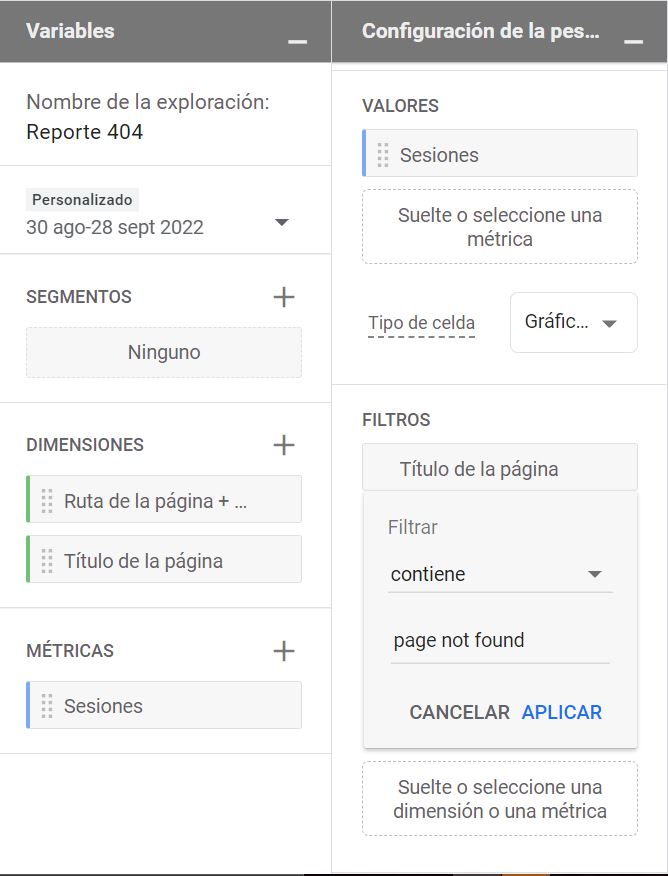668x876 pixels.
Task: Add a new segment with plus icon
Action: click(x=284, y=297)
